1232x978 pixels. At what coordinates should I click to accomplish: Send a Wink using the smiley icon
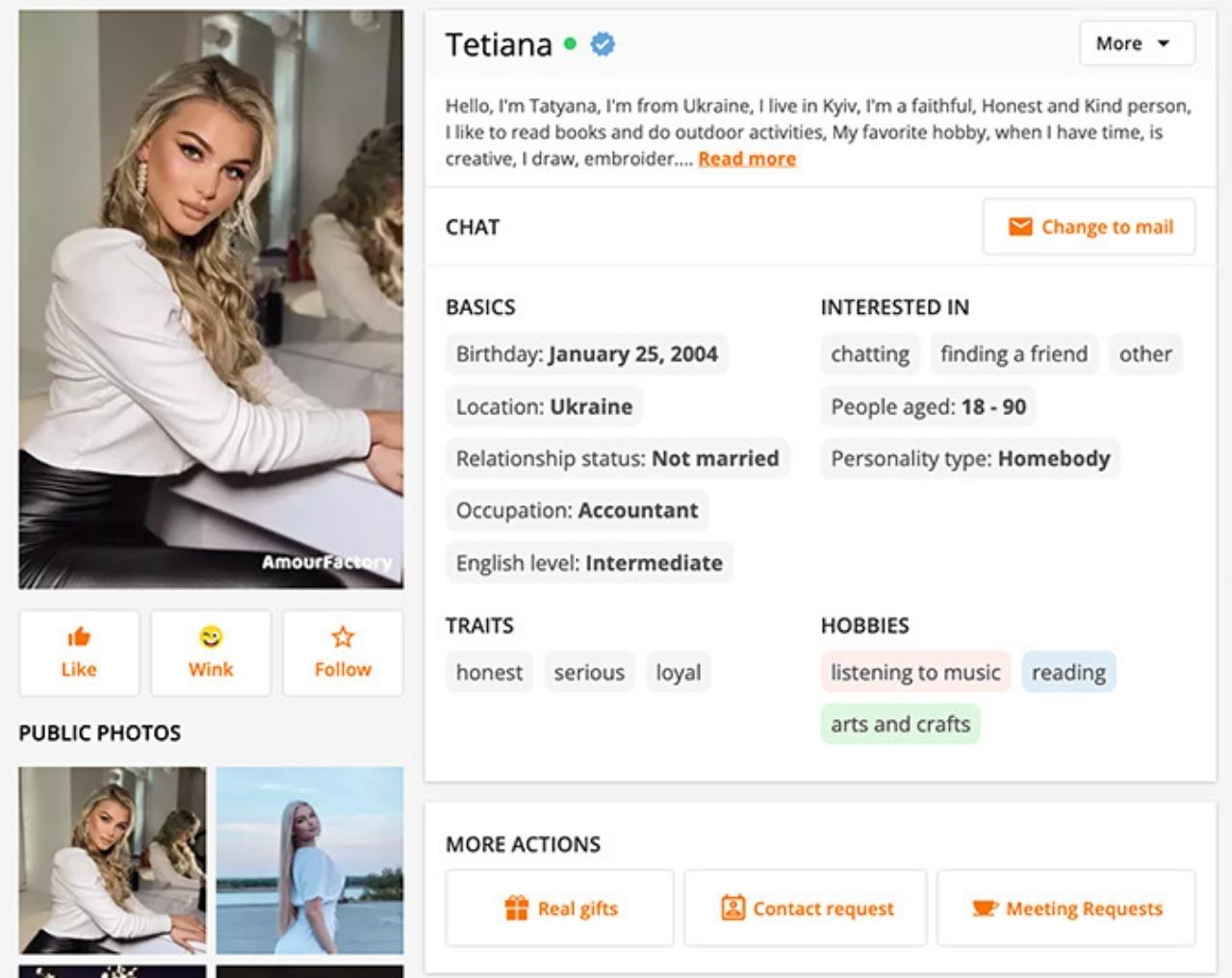click(211, 634)
